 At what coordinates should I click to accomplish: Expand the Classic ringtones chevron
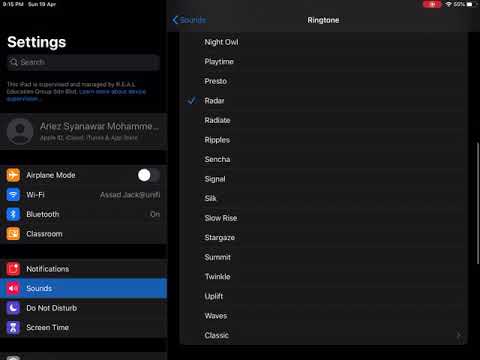tap(459, 335)
